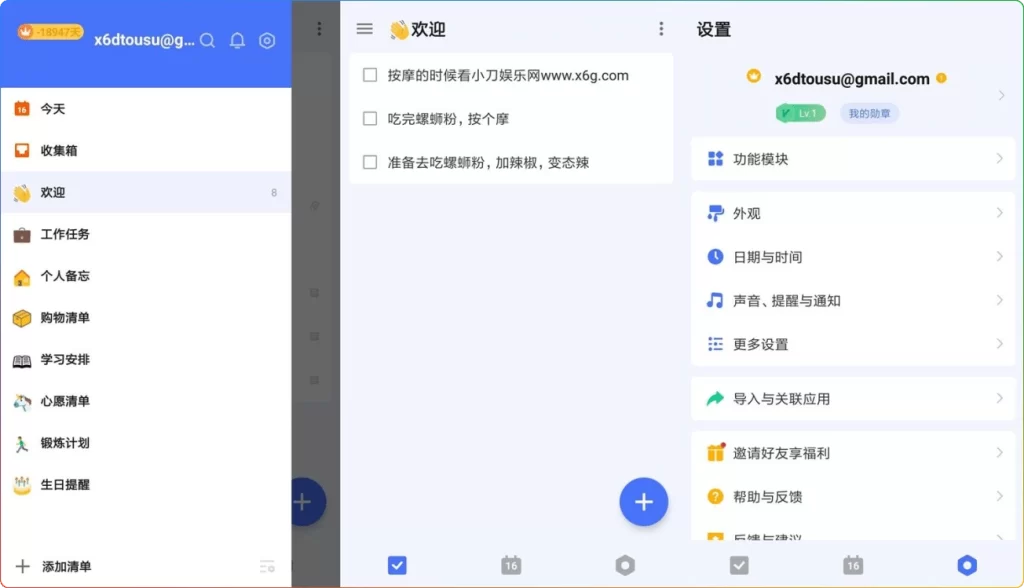Select the checkmark tasks icon in bottom navigation
The height and width of the screenshot is (588, 1024).
[x=397, y=564]
